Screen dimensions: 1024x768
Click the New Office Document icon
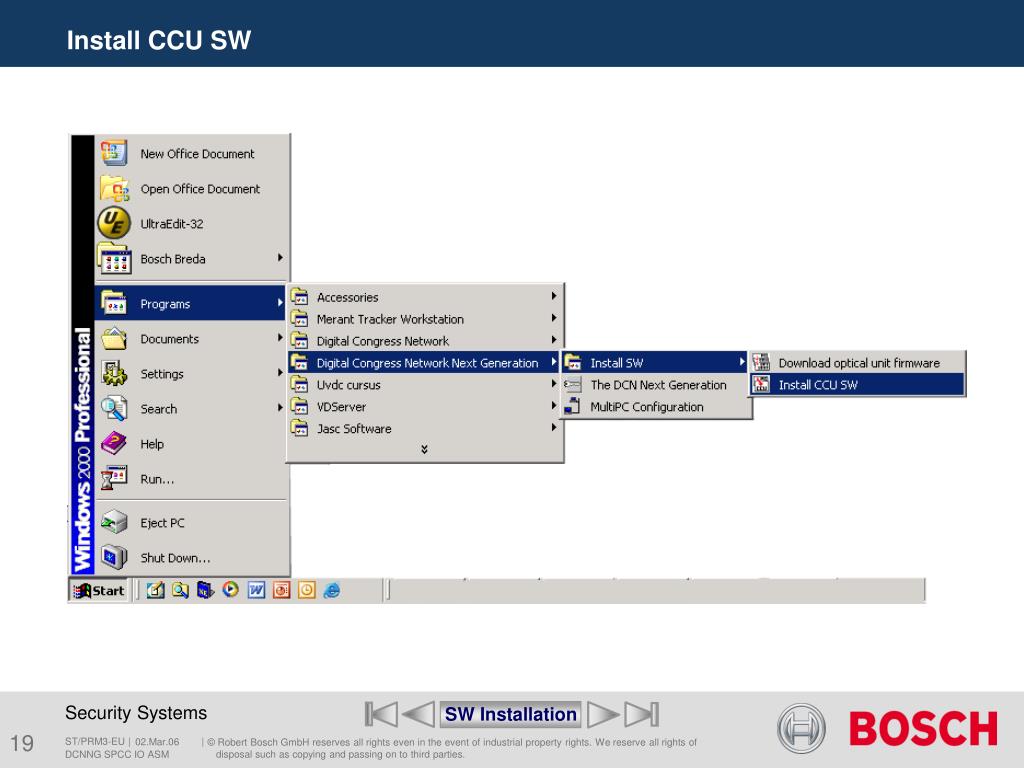pyautogui.click(x=114, y=153)
